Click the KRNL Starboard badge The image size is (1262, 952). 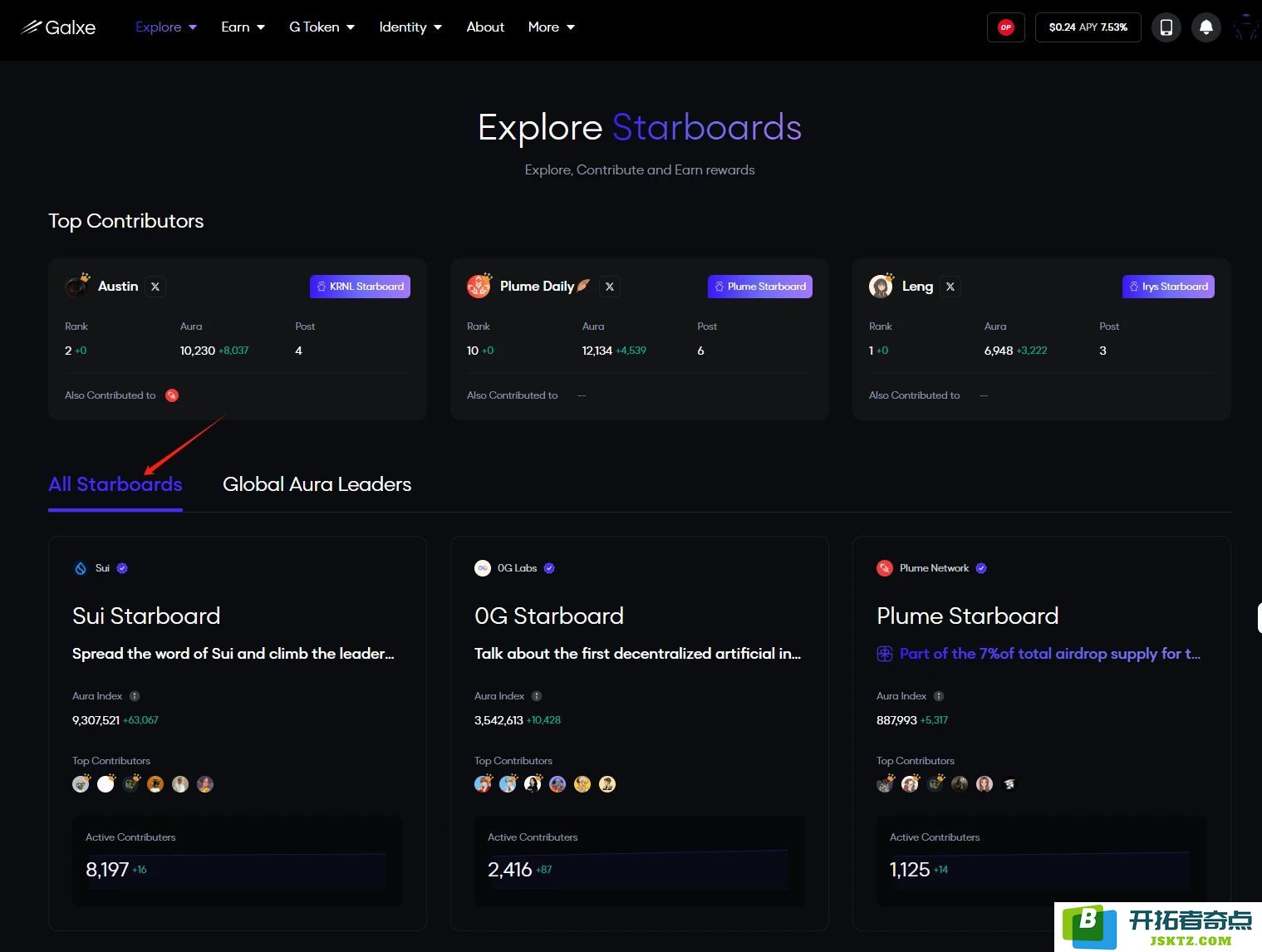pos(360,287)
